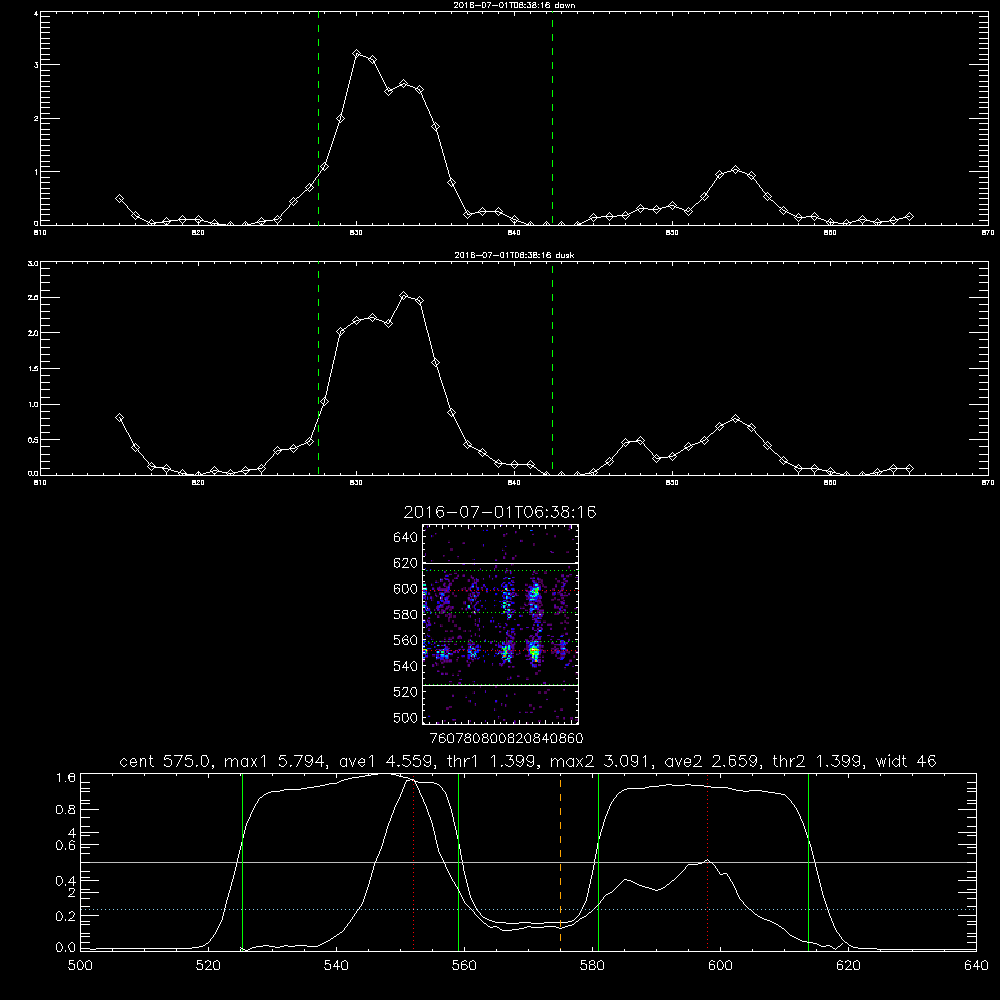The height and width of the screenshot is (1000, 1000).
Task: Select the image panel title 2016-07-01T06:38:16
Action: point(500,512)
